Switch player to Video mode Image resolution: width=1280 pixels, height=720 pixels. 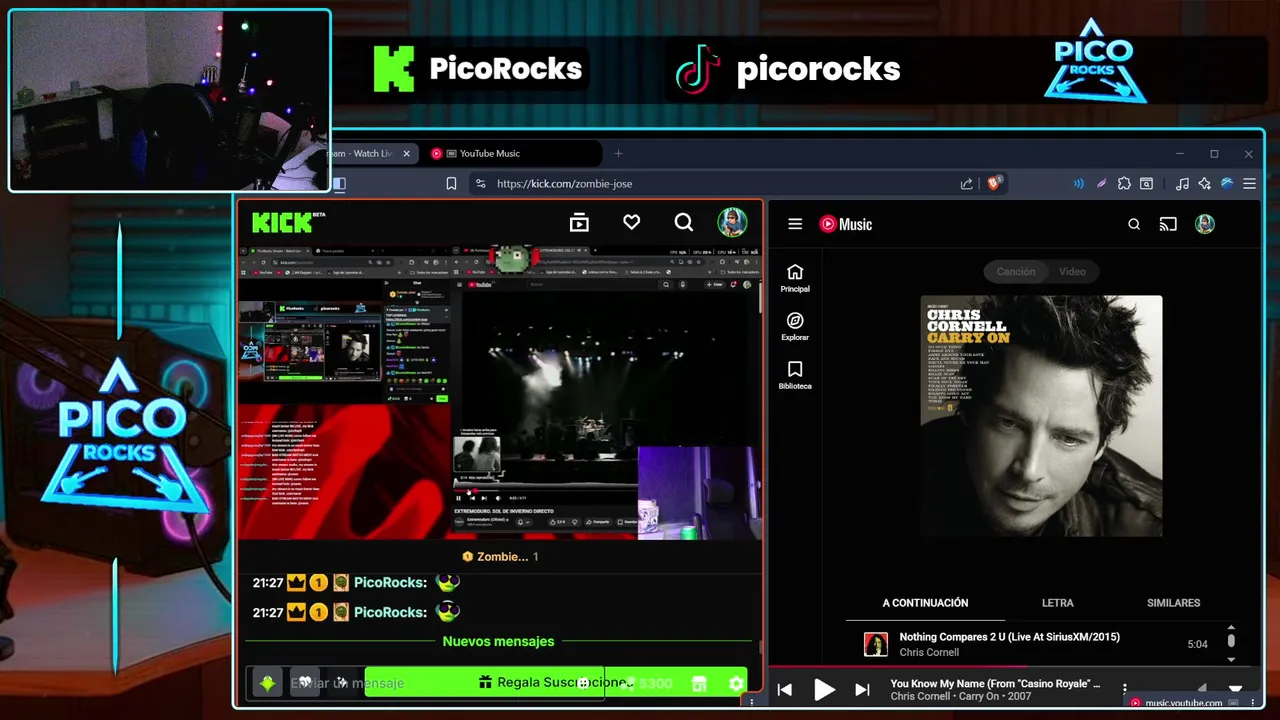[x=1072, y=271]
